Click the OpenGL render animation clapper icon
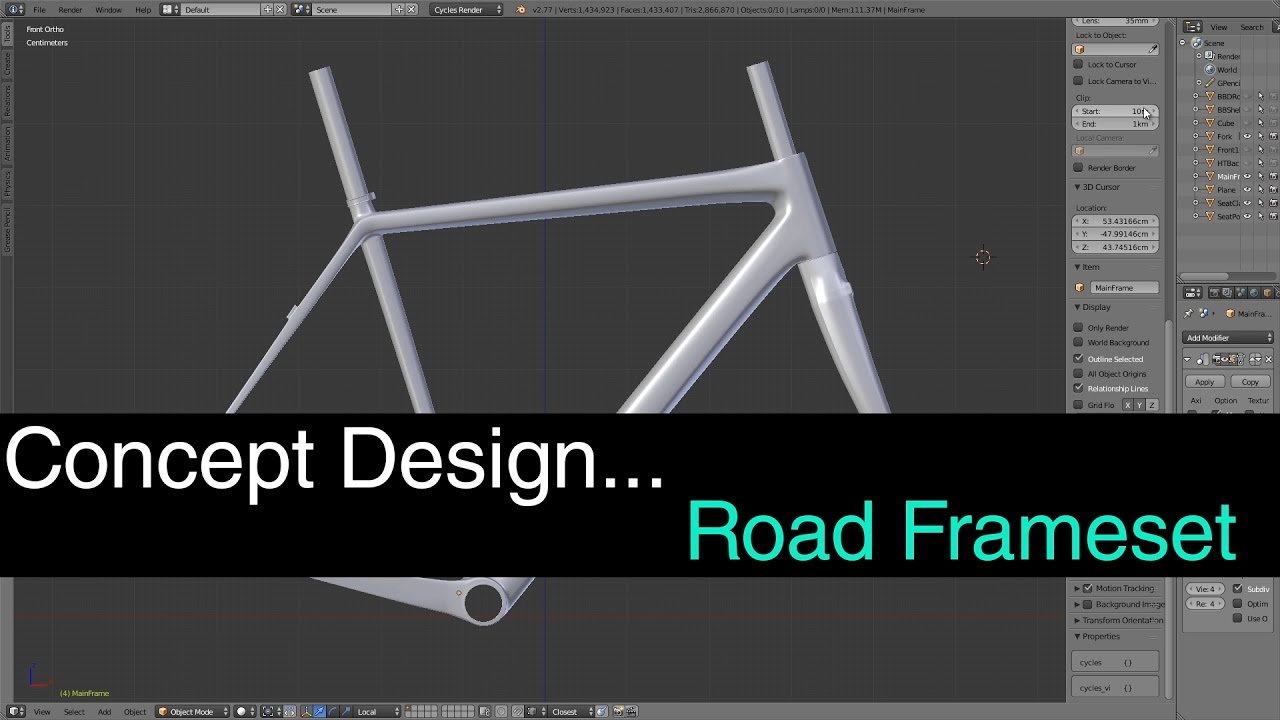This screenshot has width=1280, height=720. click(631, 711)
